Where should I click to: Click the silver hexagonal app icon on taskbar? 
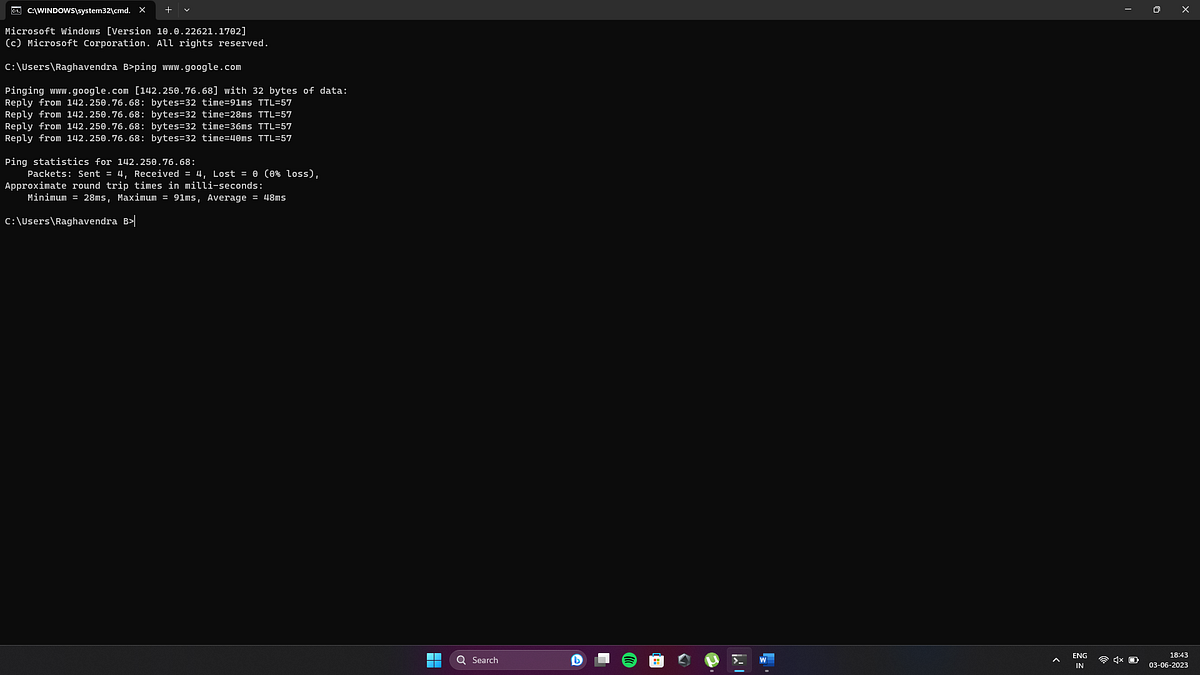(x=684, y=660)
